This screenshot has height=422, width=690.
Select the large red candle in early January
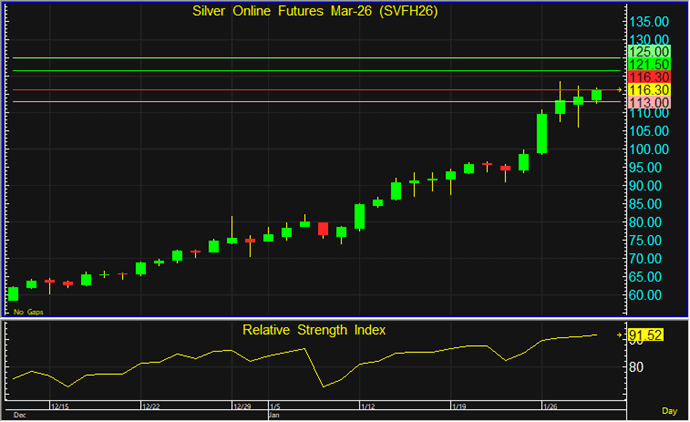point(323,229)
